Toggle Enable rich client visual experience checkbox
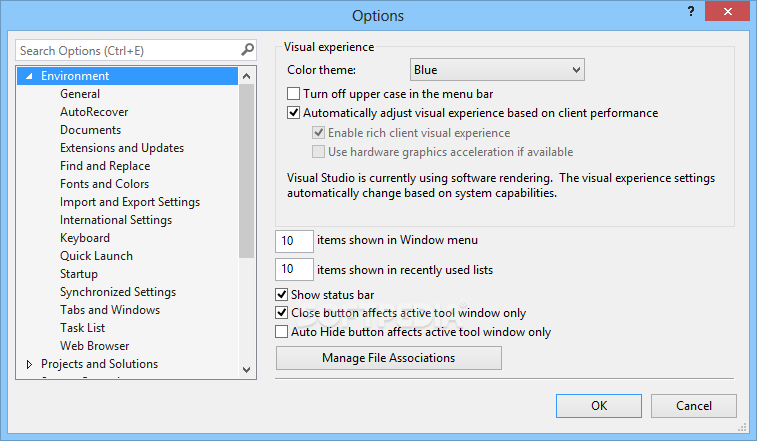 318,132
